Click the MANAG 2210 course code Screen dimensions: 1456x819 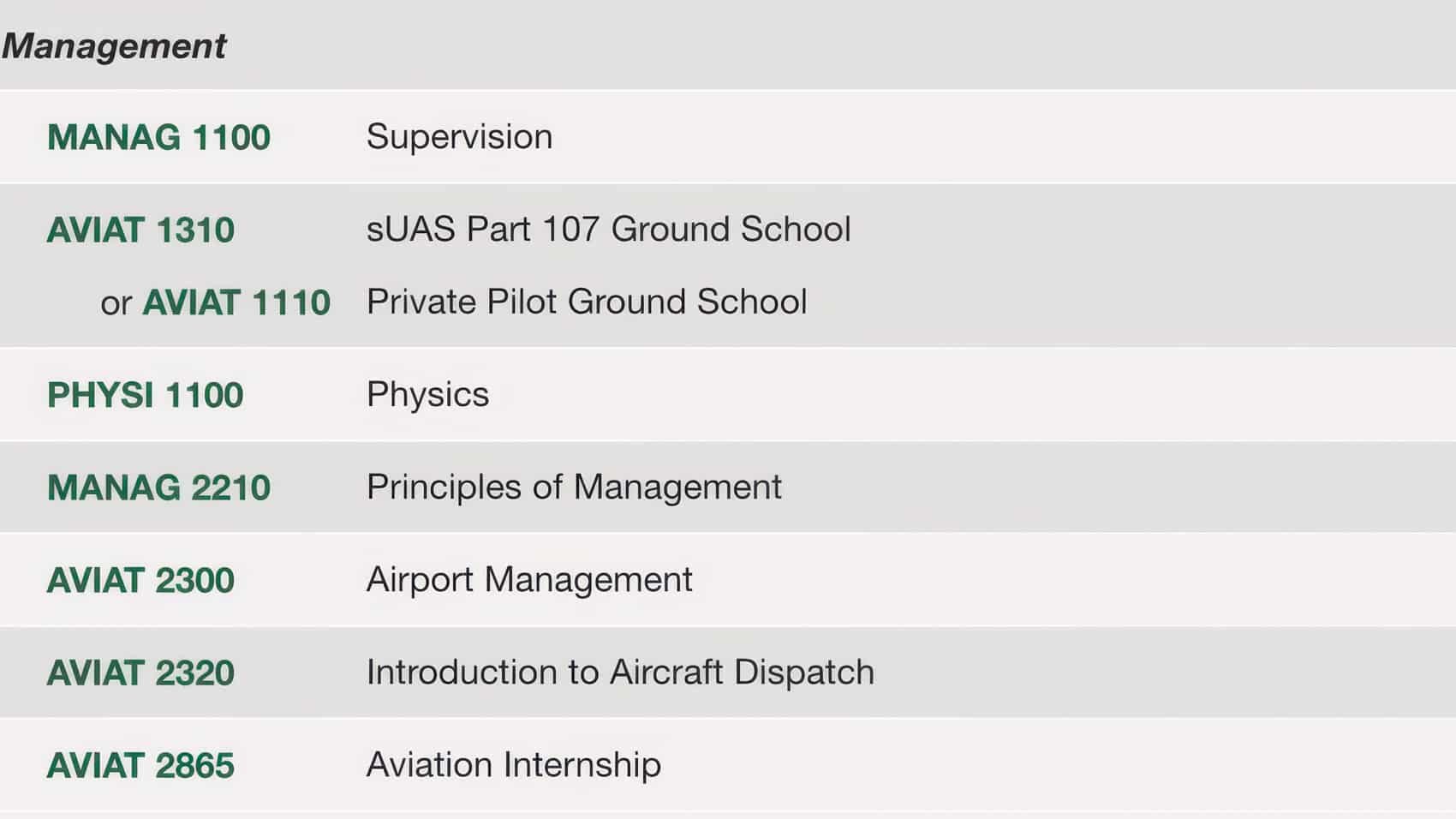(x=158, y=487)
